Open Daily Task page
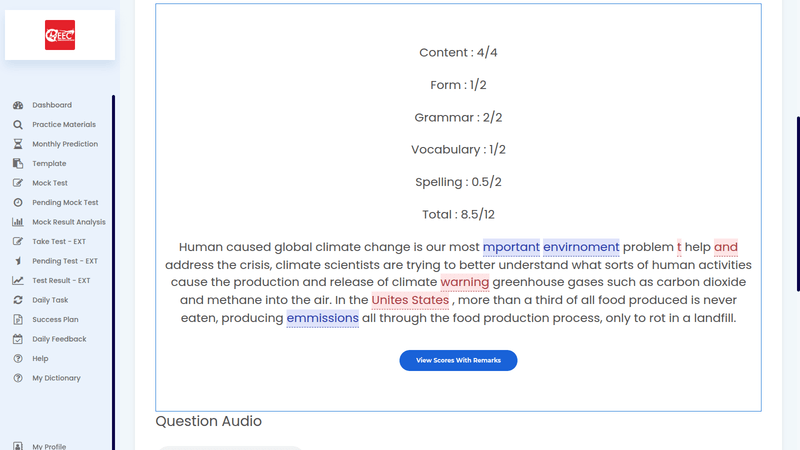The image size is (800, 450). pos(50,300)
